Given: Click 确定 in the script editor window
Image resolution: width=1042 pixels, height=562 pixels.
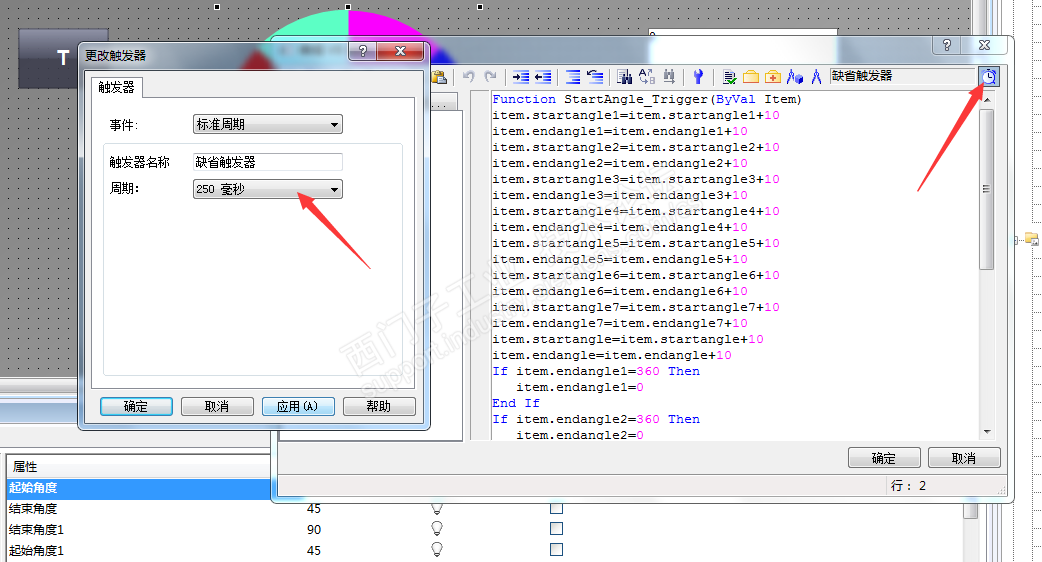Looking at the screenshot, I should pyautogui.click(x=884, y=458).
